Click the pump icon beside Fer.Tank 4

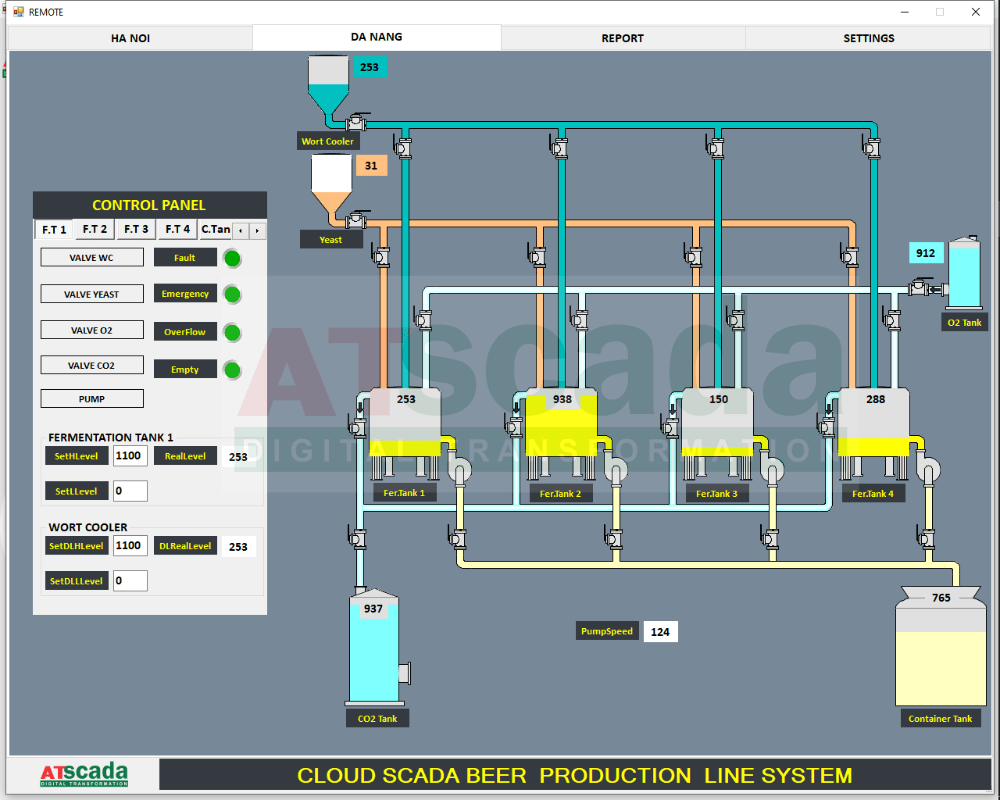[x=928, y=471]
